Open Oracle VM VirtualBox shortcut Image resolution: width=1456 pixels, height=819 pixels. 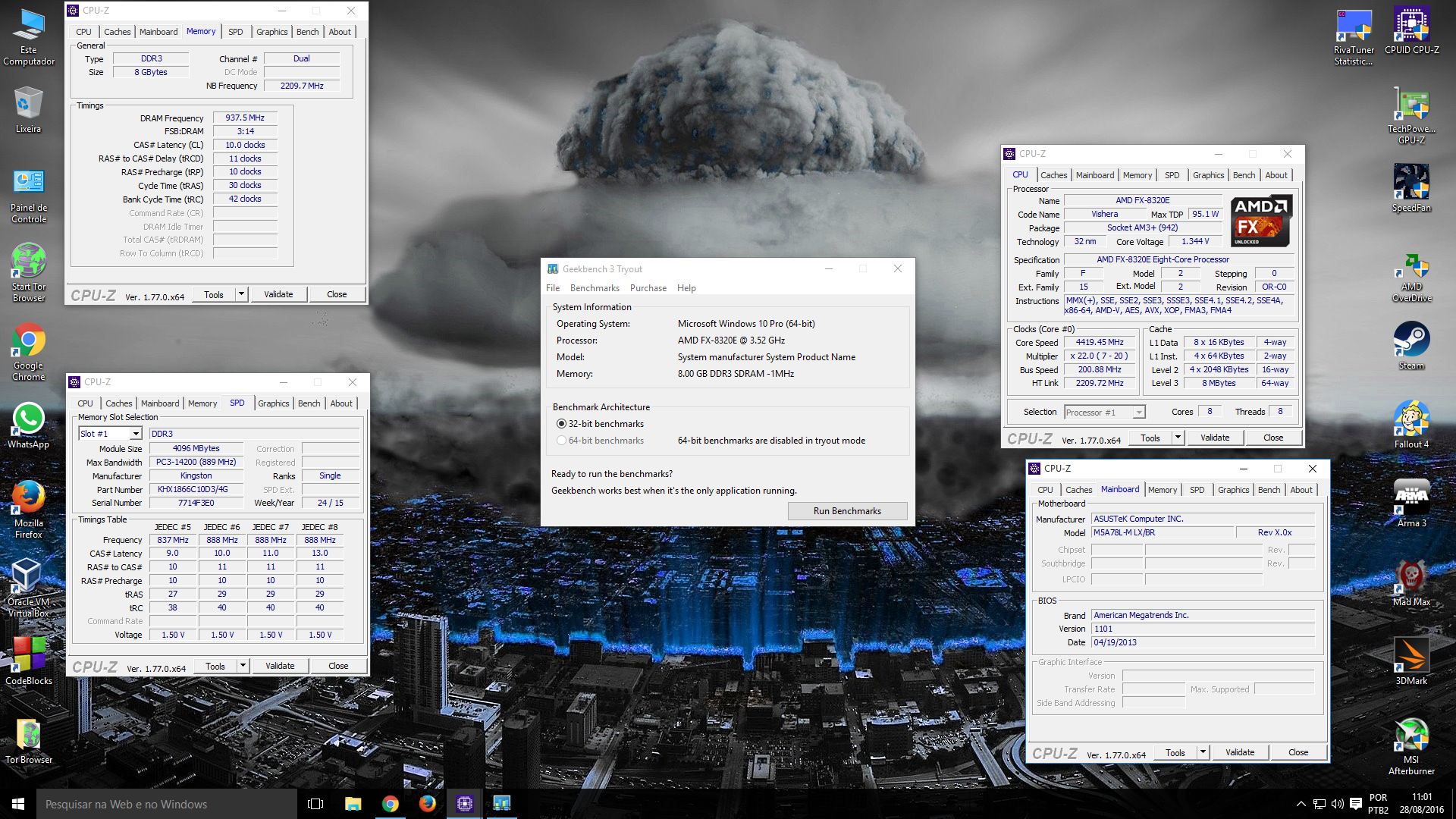click(x=29, y=588)
